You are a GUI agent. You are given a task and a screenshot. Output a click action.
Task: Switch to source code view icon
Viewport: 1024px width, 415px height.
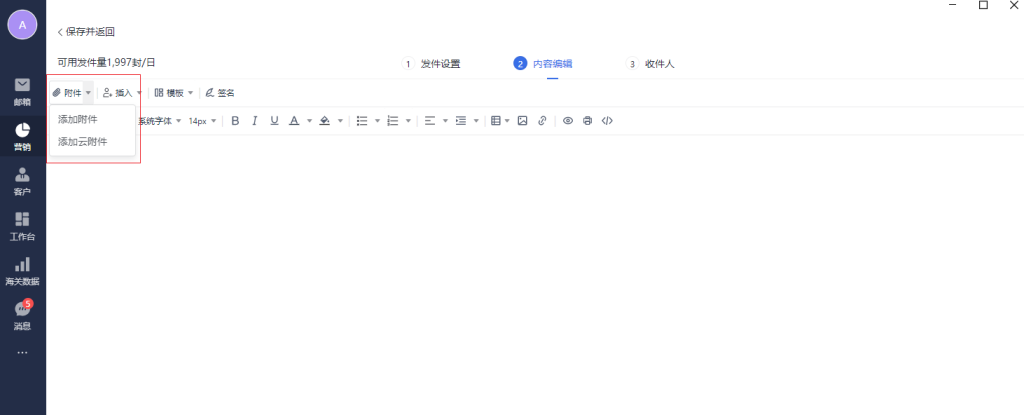(607, 121)
